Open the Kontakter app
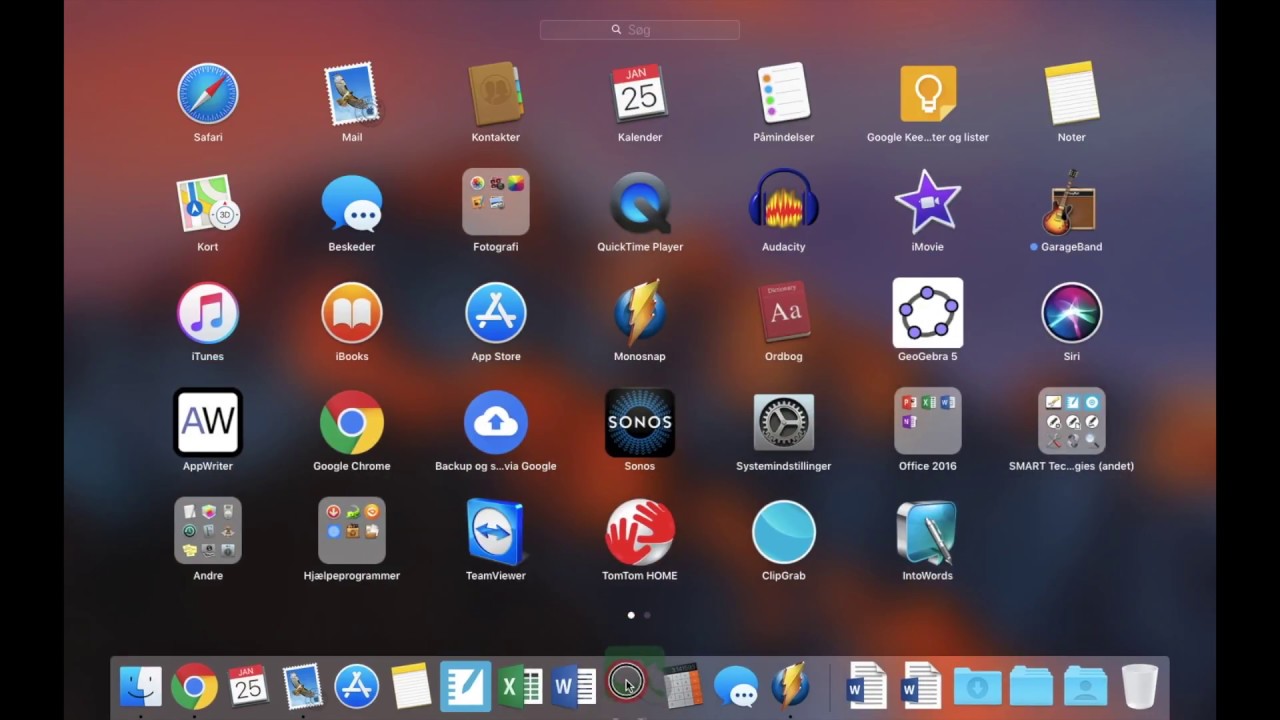 (x=496, y=94)
